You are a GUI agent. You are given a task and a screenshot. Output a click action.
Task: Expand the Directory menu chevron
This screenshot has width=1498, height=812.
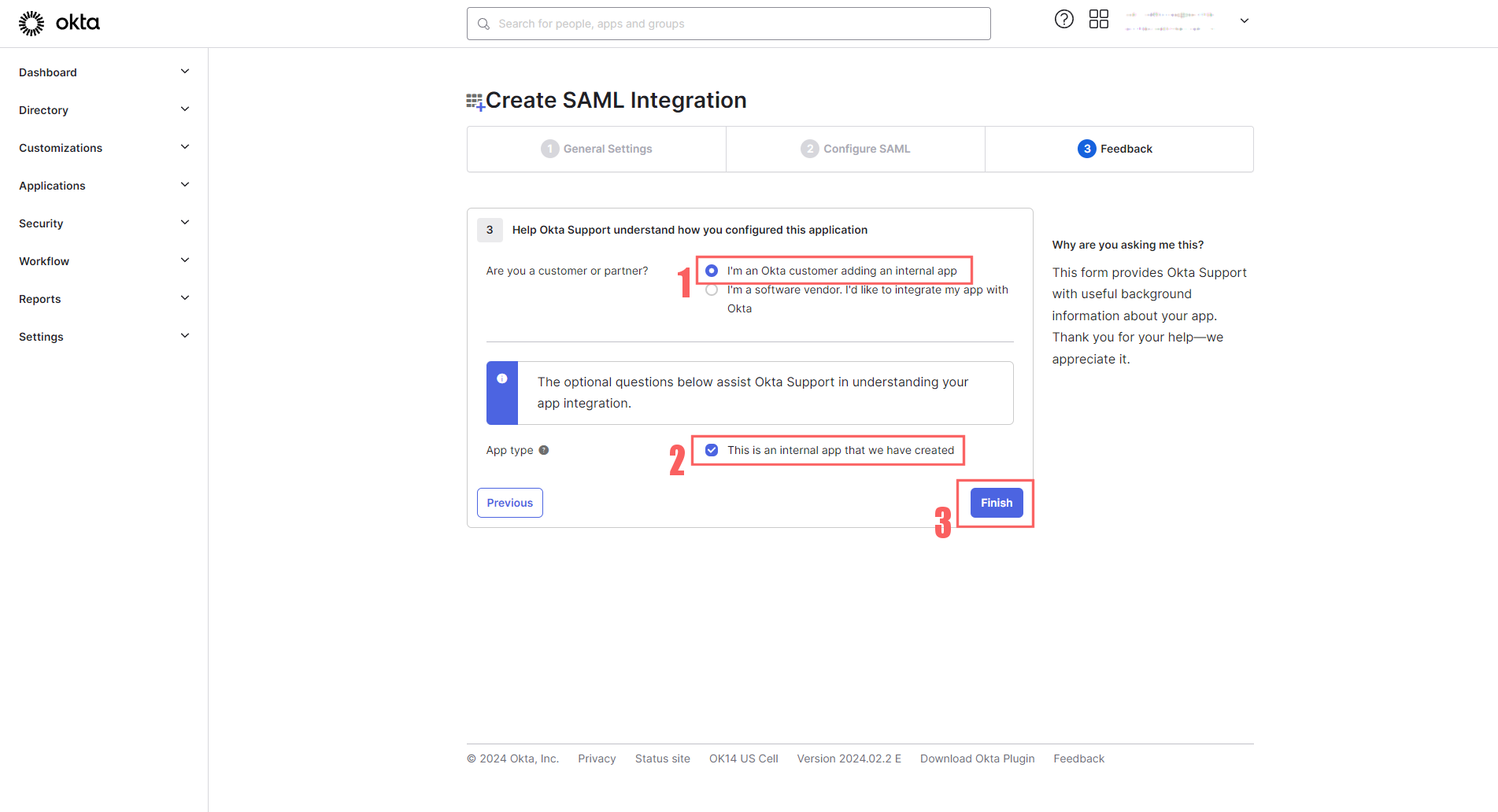[185, 109]
